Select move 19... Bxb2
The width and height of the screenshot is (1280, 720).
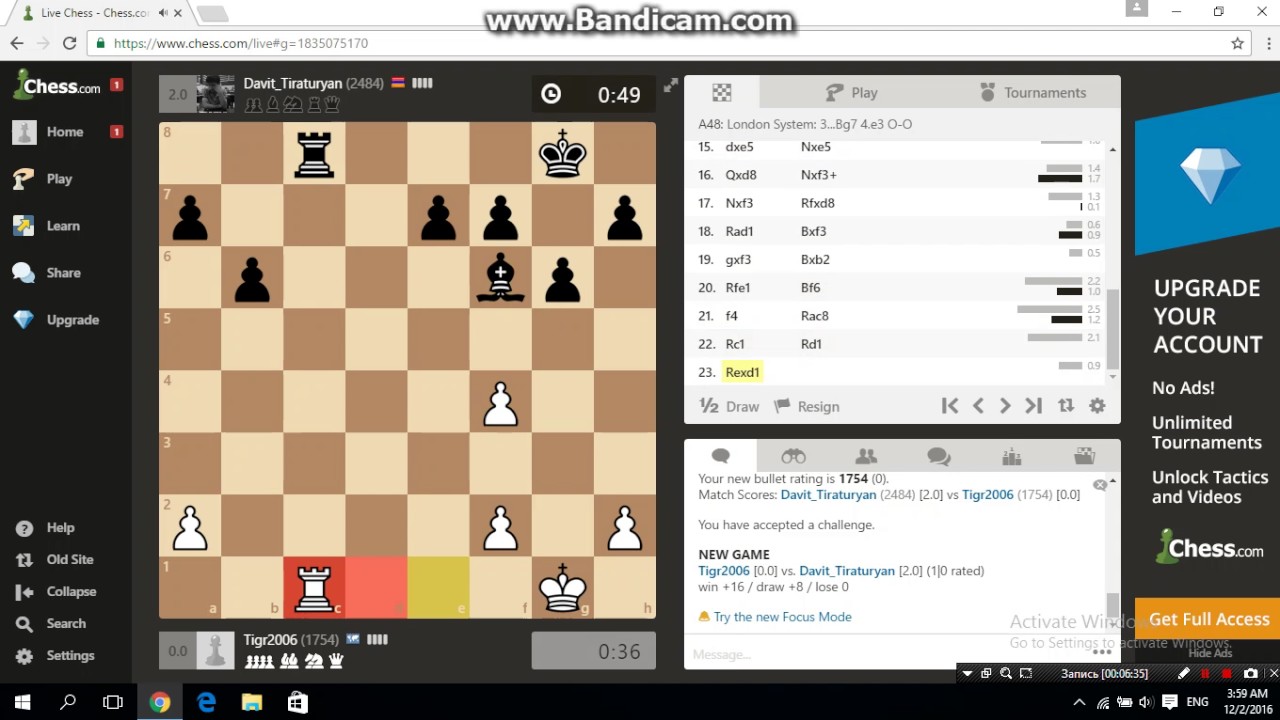pyautogui.click(x=815, y=259)
